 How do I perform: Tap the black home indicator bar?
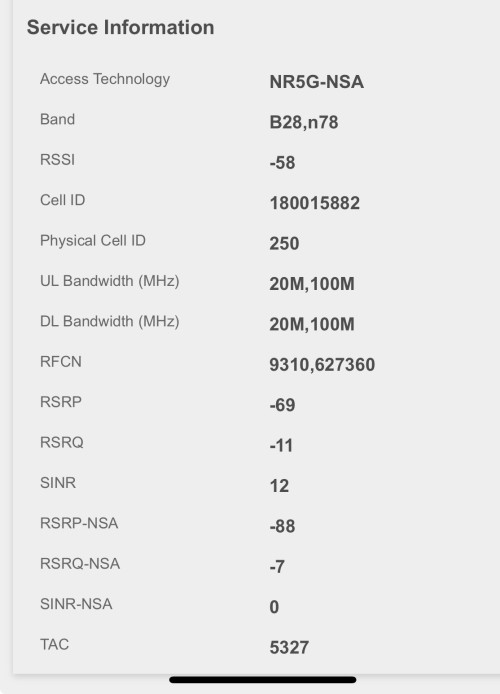[x=263, y=680]
